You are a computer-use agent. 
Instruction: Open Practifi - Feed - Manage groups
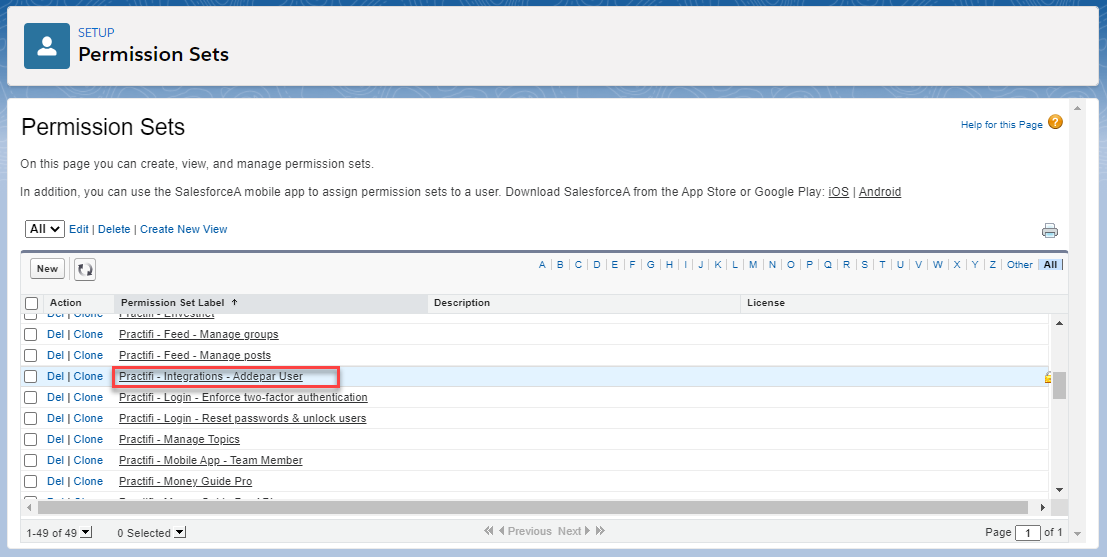coord(198,335)
